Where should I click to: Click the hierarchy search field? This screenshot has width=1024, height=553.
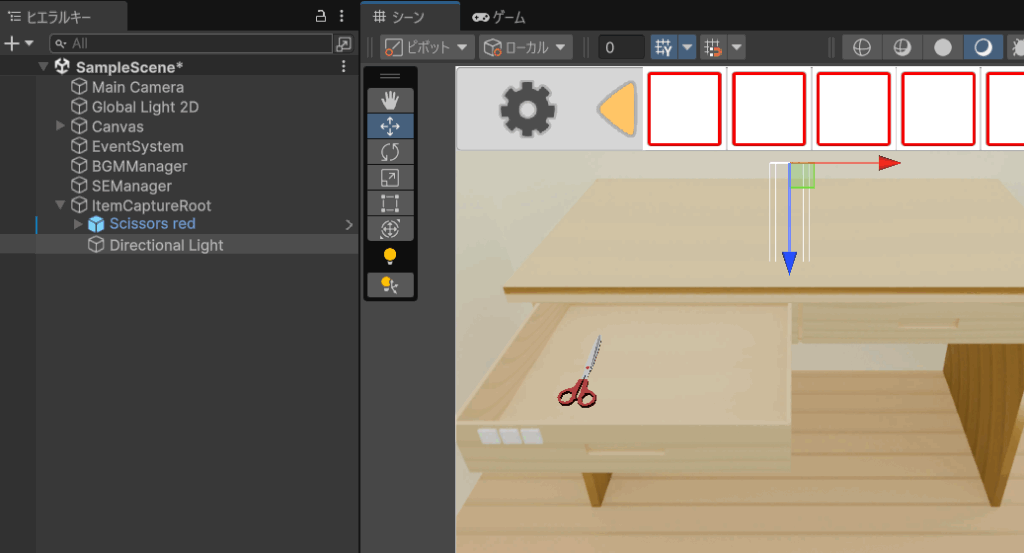(191, 44)
